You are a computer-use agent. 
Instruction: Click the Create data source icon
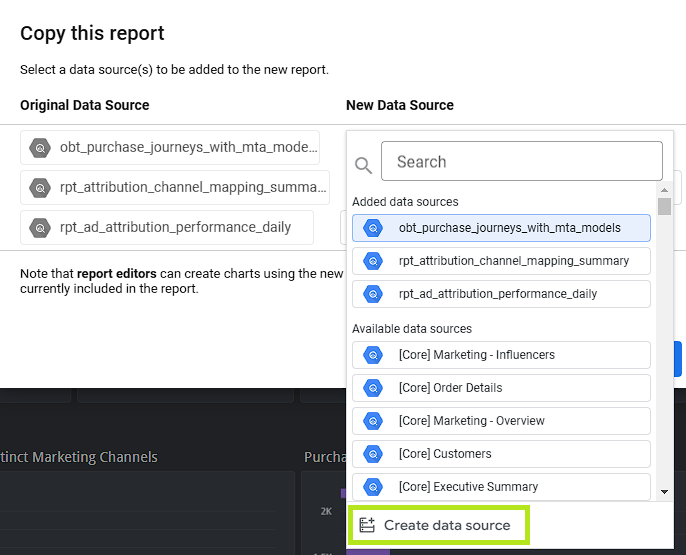click(367, 525)
